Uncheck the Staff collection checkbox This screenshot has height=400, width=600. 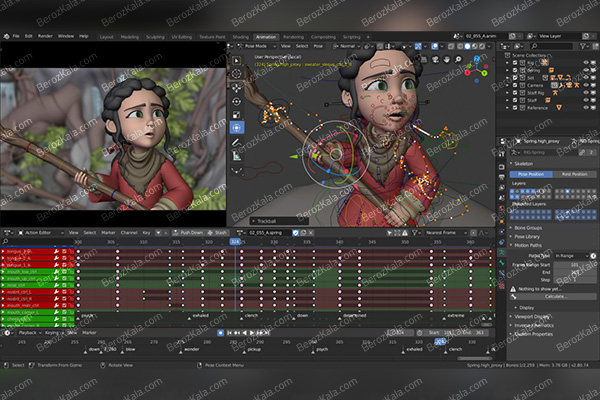click(x=515, y=100)
